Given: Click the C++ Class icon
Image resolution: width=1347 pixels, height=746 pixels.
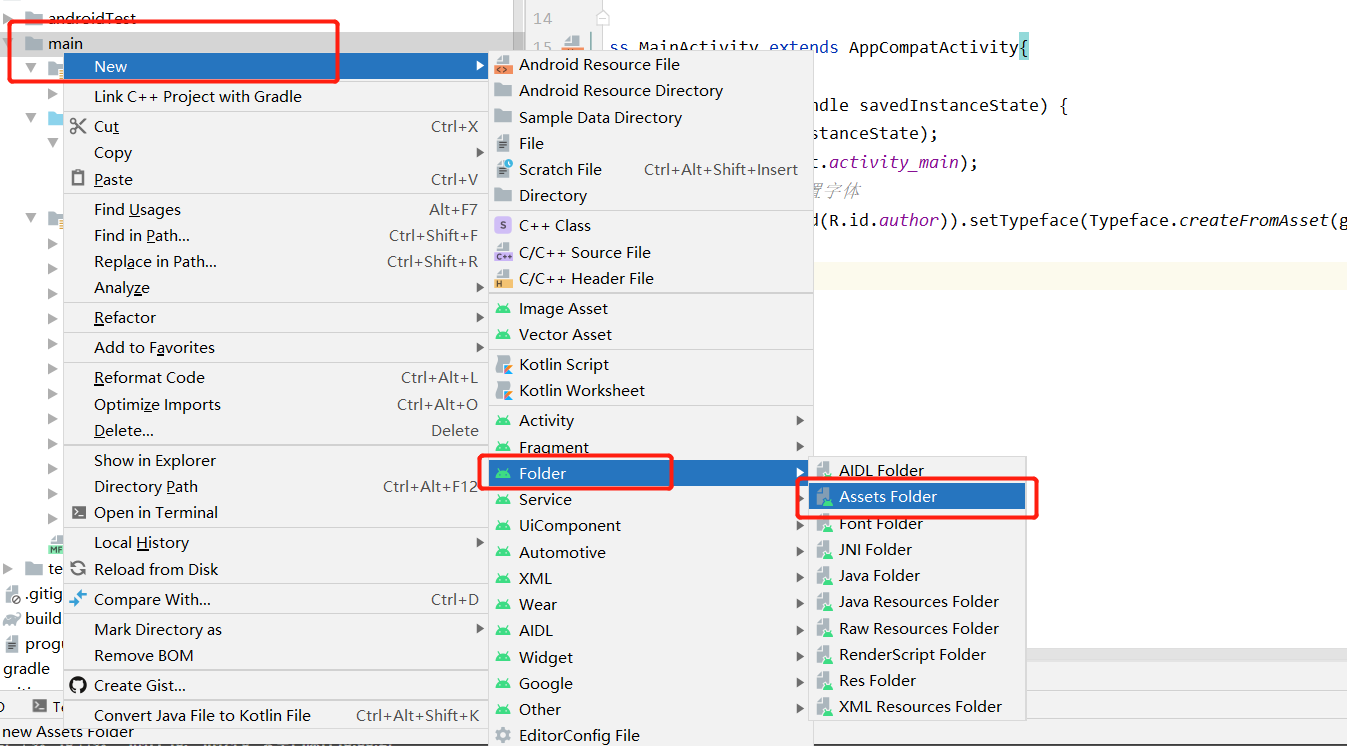Looking at the screenshot, I should 504,225.
